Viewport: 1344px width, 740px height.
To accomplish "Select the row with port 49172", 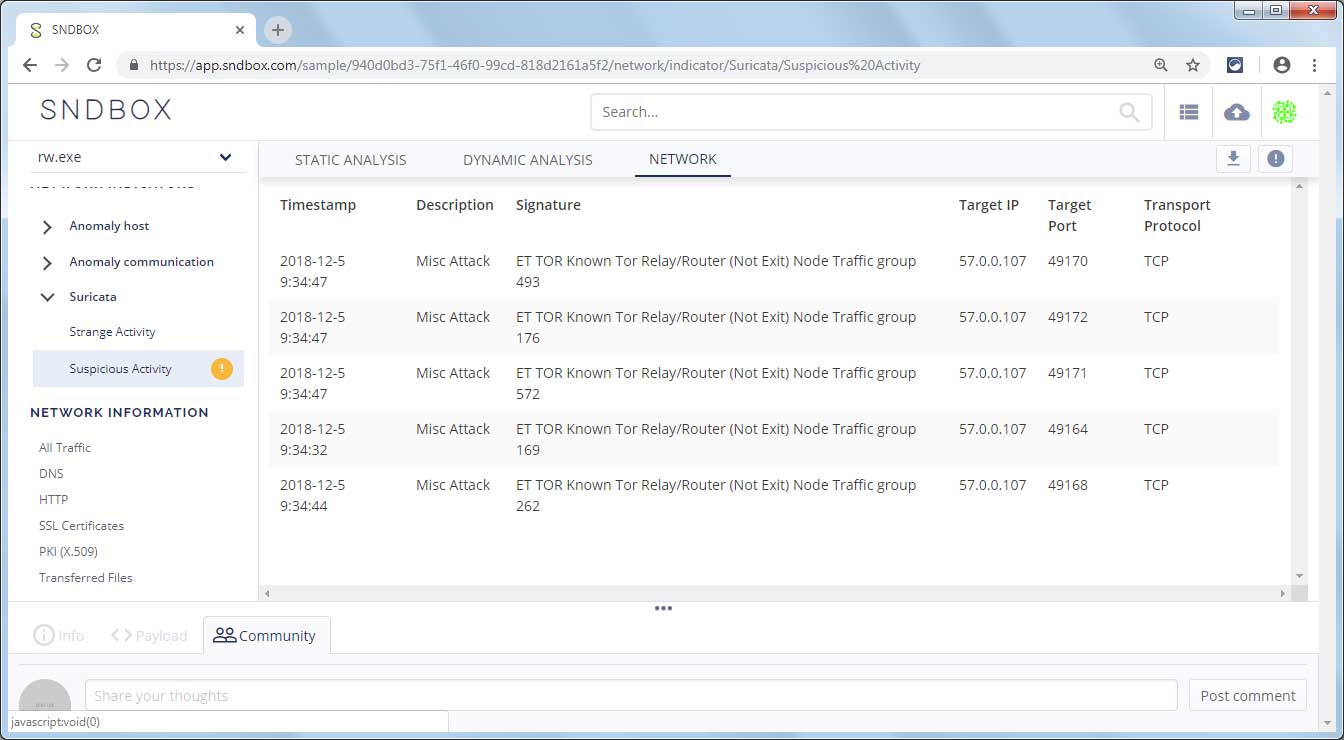I will (x=774, y=327).
